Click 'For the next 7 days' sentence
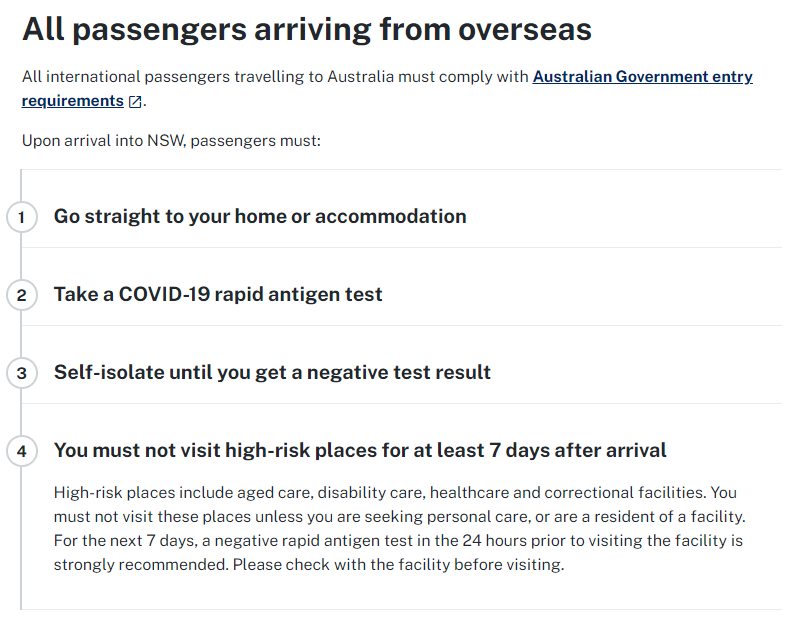Viewport: 812px width, 636px height. click(398, 541)
